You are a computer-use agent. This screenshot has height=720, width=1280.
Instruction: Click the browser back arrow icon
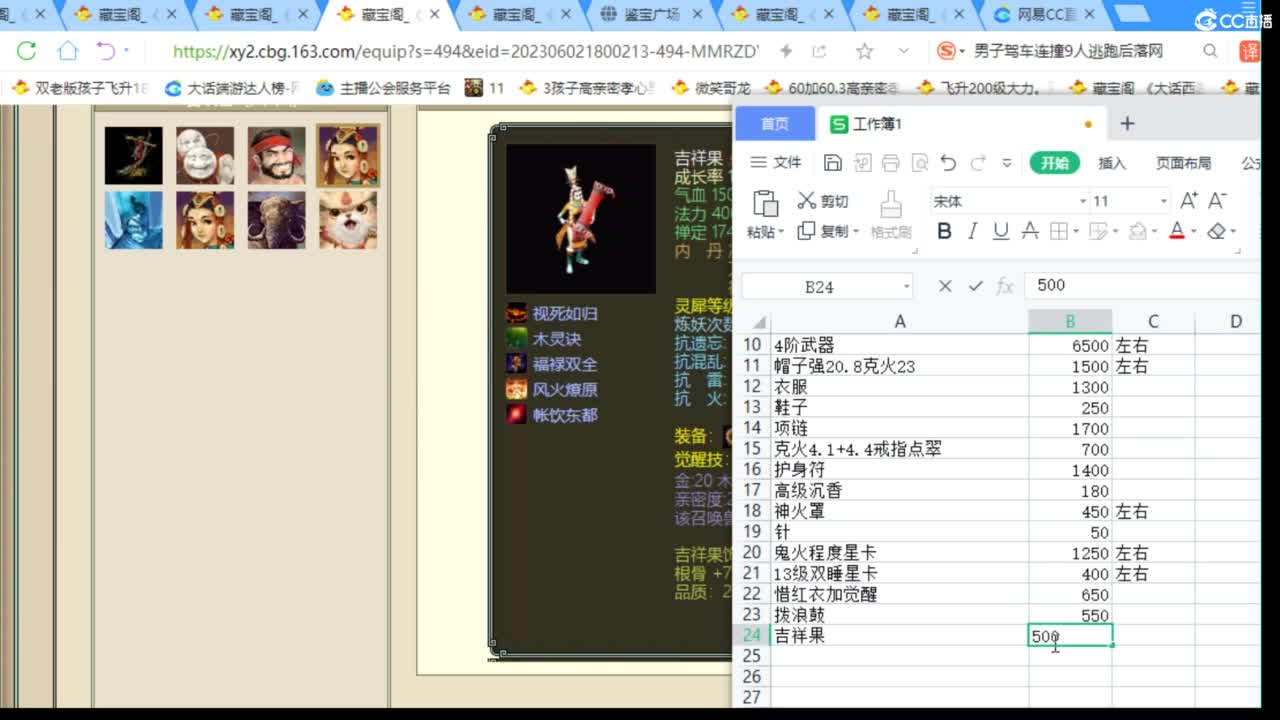pyautogui.click(x=105, y=51)
